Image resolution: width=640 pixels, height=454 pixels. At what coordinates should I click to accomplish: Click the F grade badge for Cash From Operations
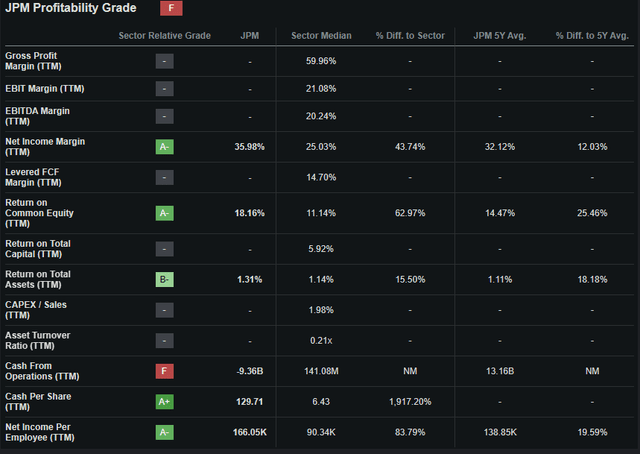coord(164,371)
